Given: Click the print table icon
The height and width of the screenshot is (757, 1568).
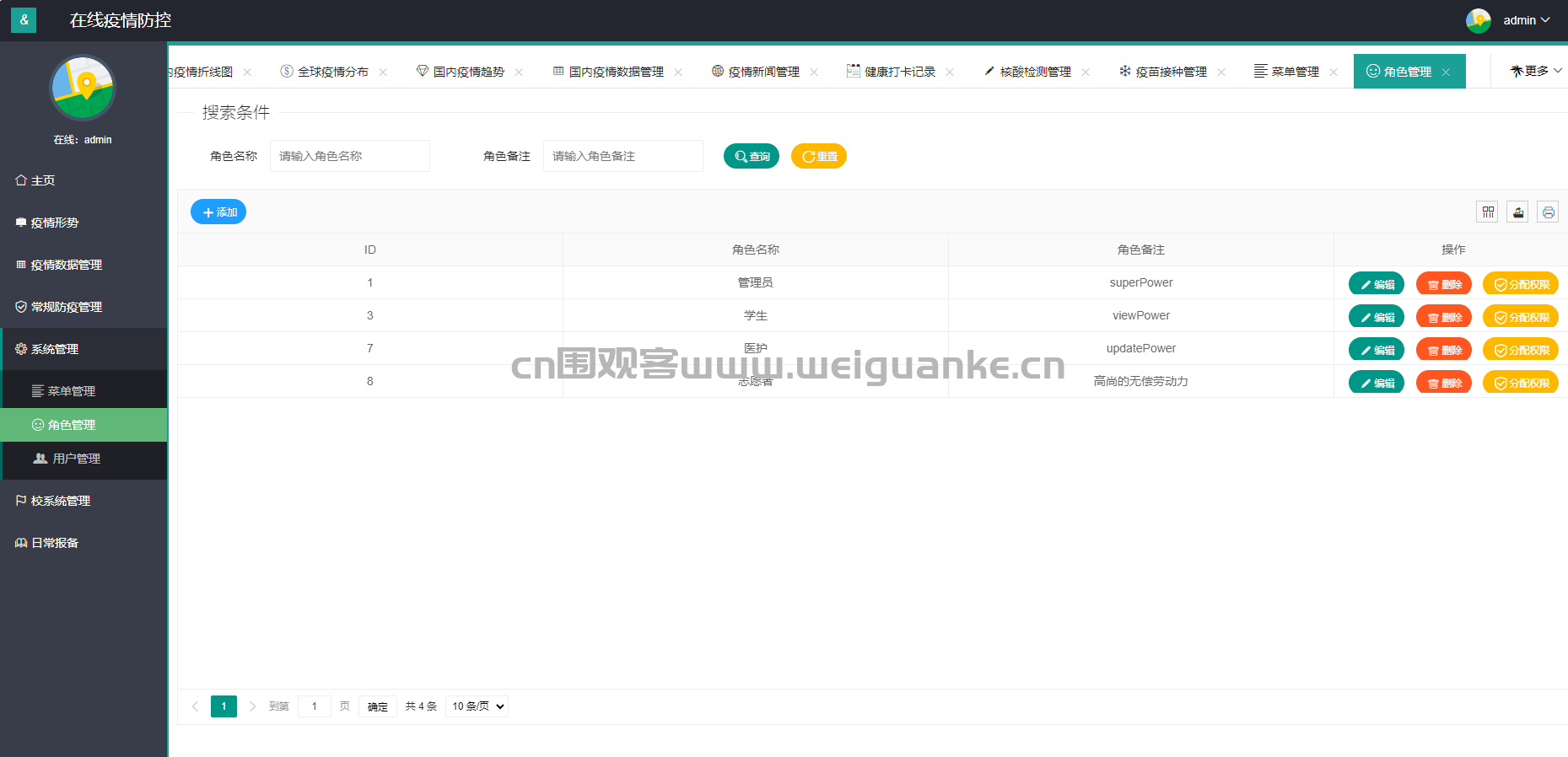Looking at the screenshot, I should [1548, 212].
